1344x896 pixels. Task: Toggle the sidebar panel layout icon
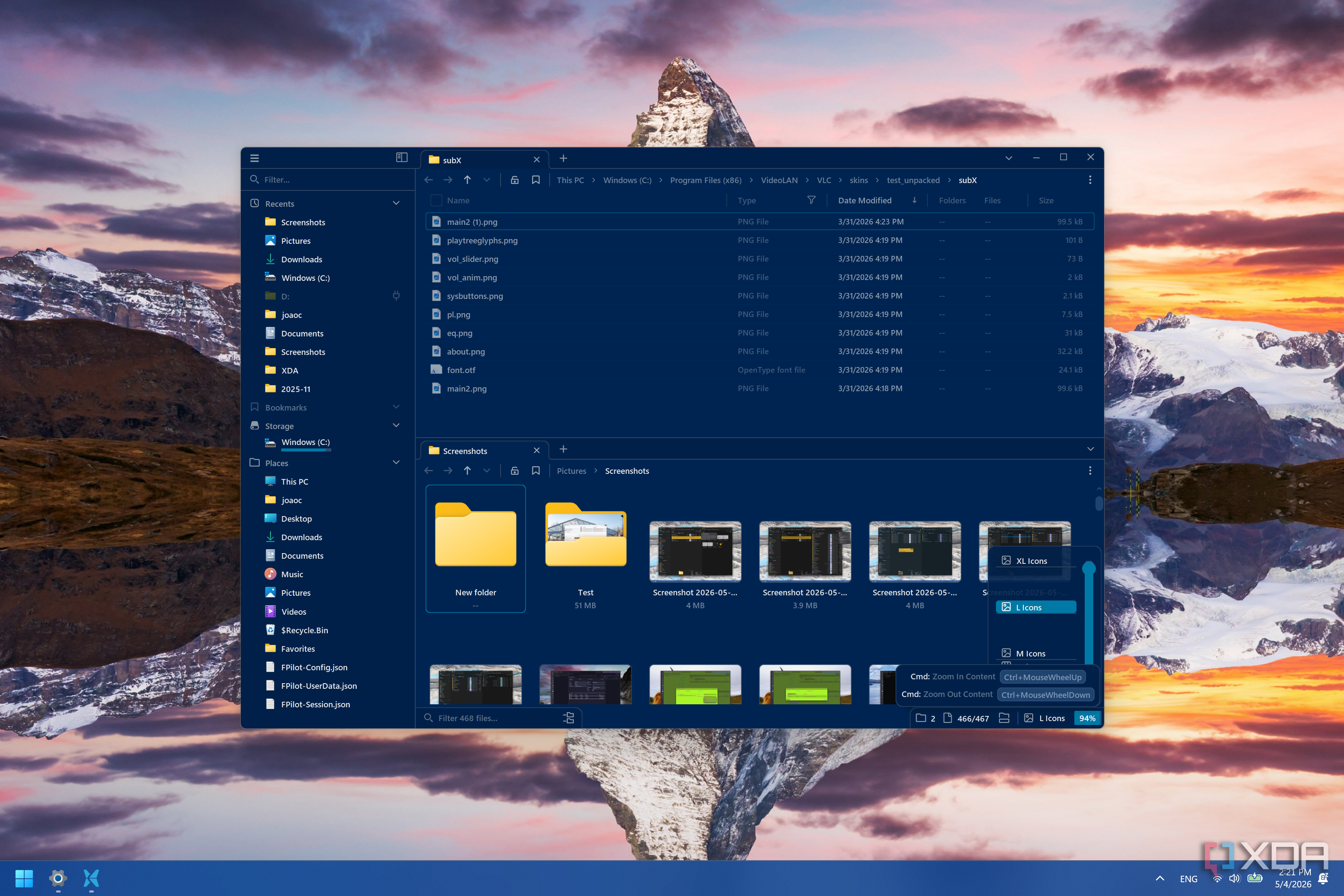[x=402, y=157]
